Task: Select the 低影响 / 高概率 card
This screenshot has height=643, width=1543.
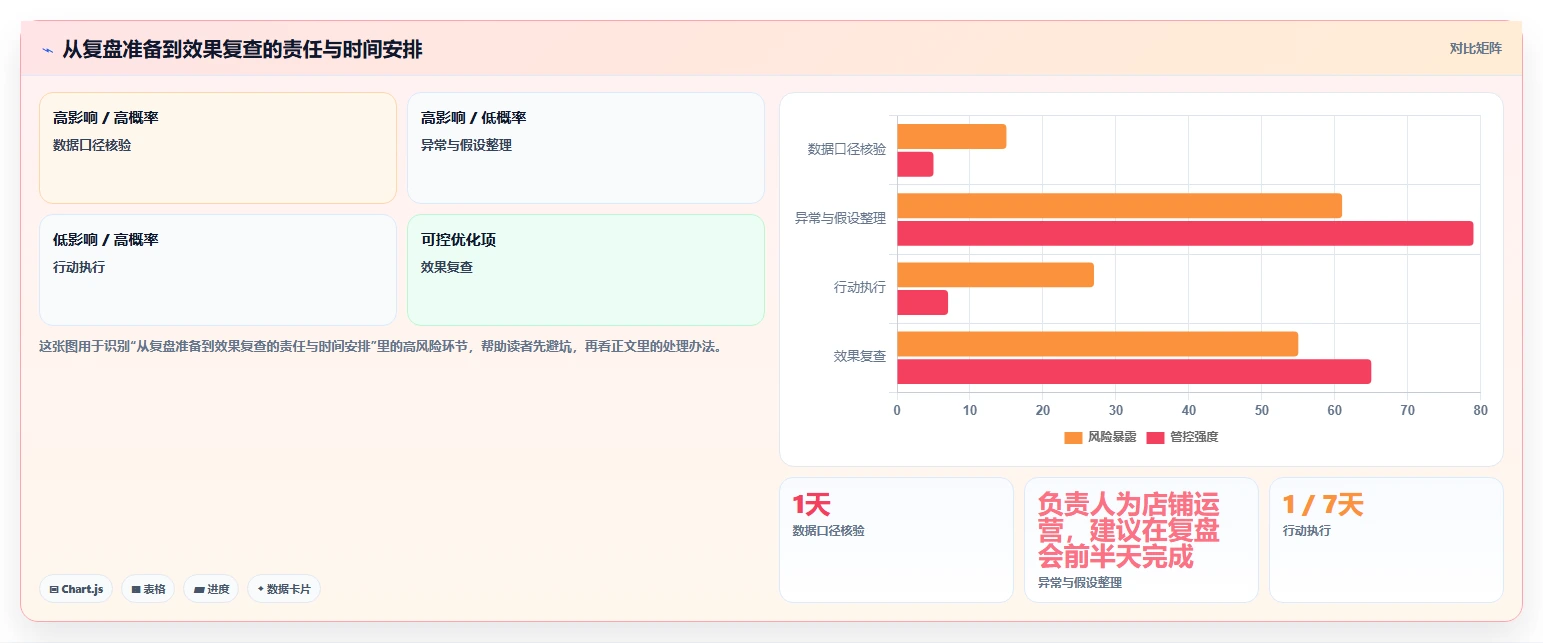Action: click(x=218, y=270)
